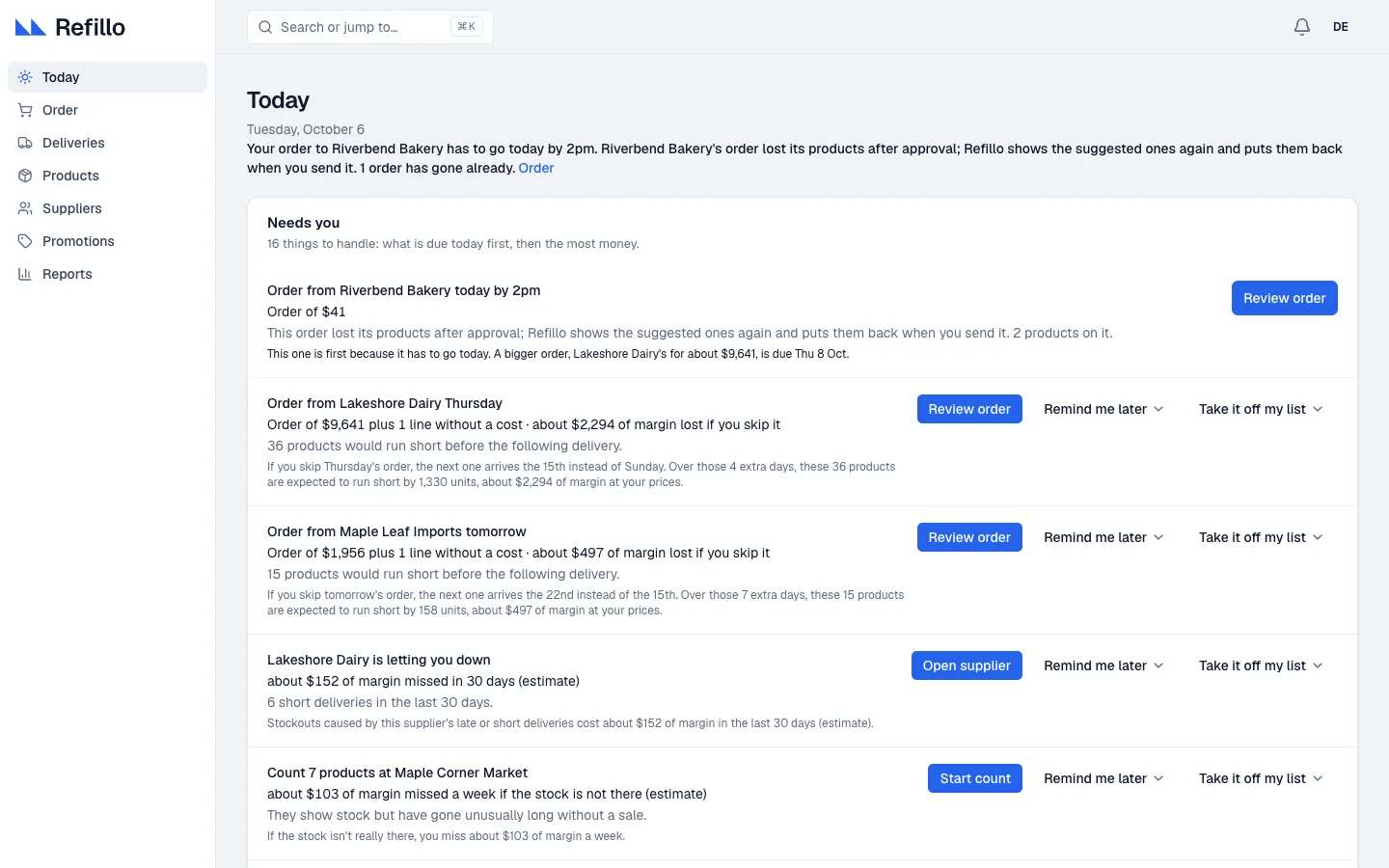Open Suppliers label in the sidebar
Image resolution: width=1389 pixels, height=868 pixels.
pos(72,208)
